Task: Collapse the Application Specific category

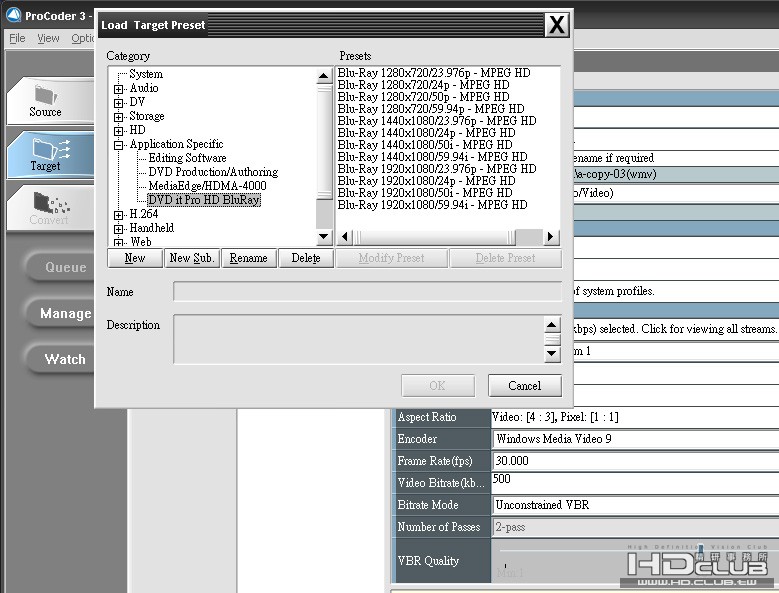Action: pyautogui.click(x=118, y=145)
